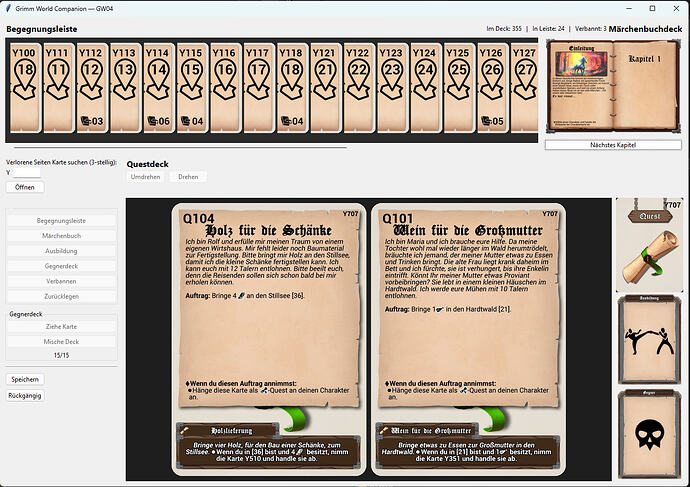Viewport: 690px width, 487px height.
Task: Select encounter card Y112
Action: pos(92,88)
